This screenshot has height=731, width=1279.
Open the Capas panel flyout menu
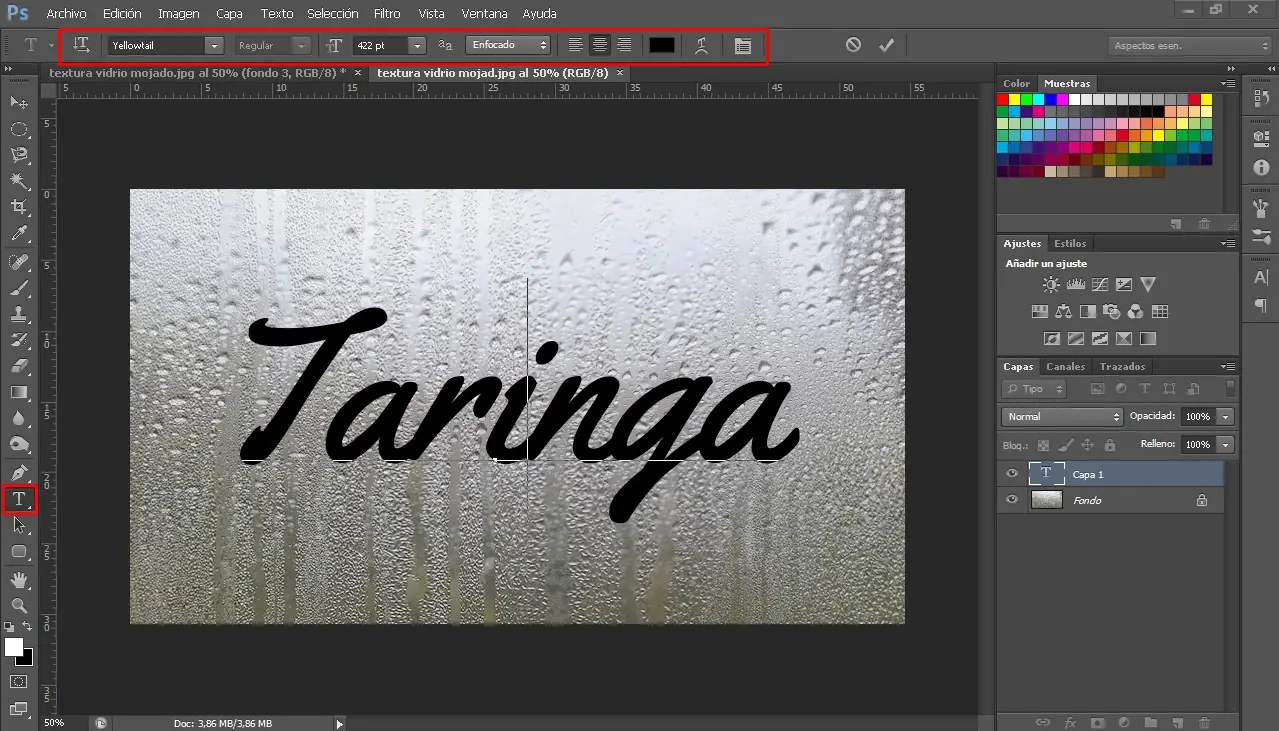[x=1228, y=367]
